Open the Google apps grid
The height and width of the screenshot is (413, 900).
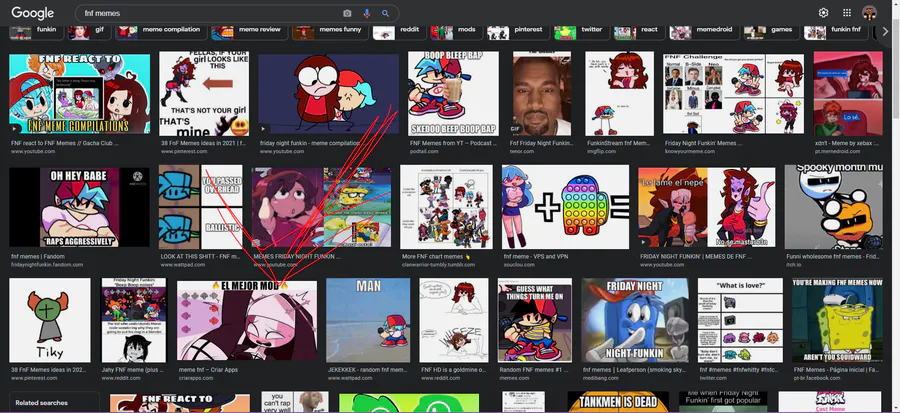(847, 13)
